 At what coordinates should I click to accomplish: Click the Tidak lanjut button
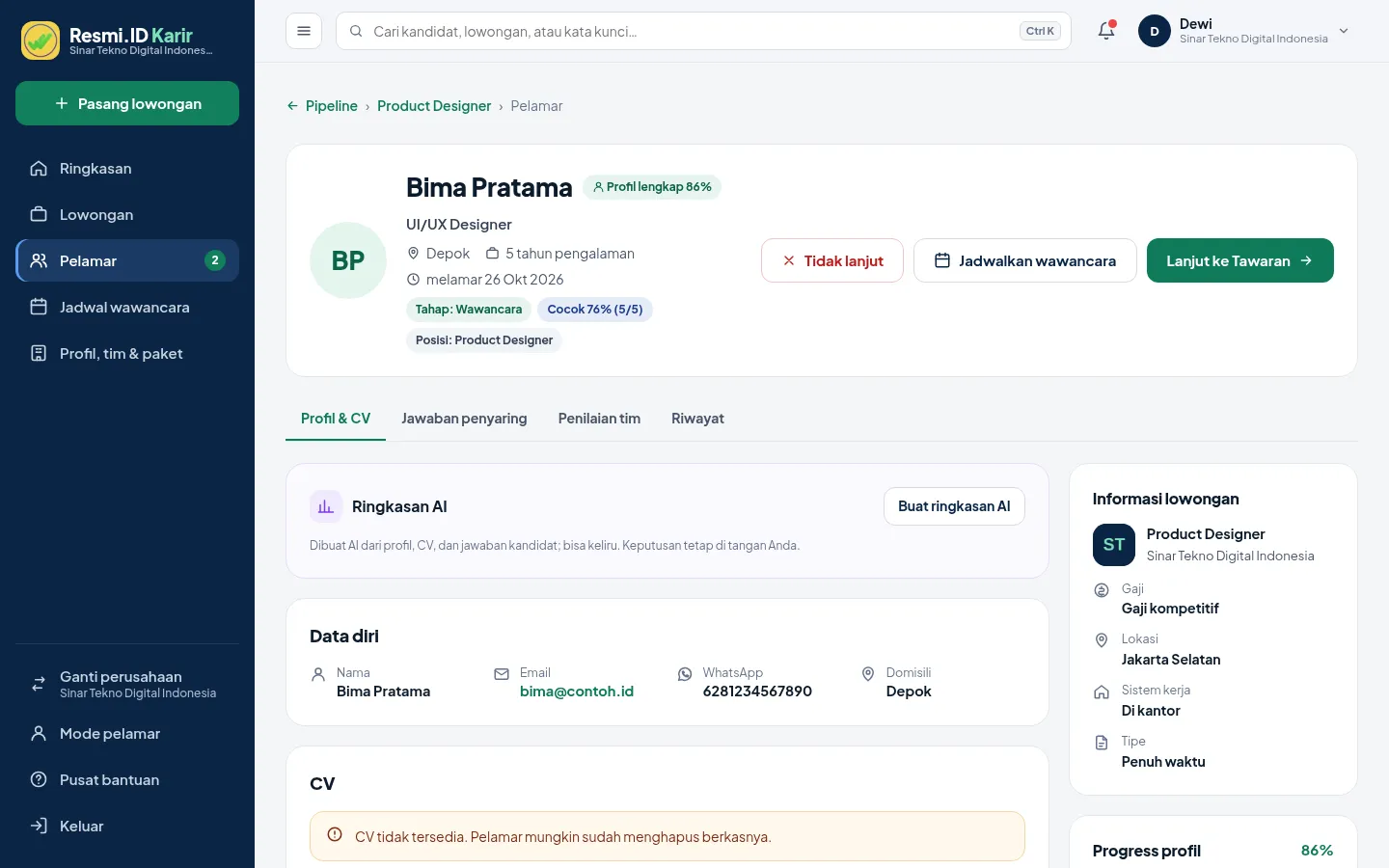[x=832, y=260]
